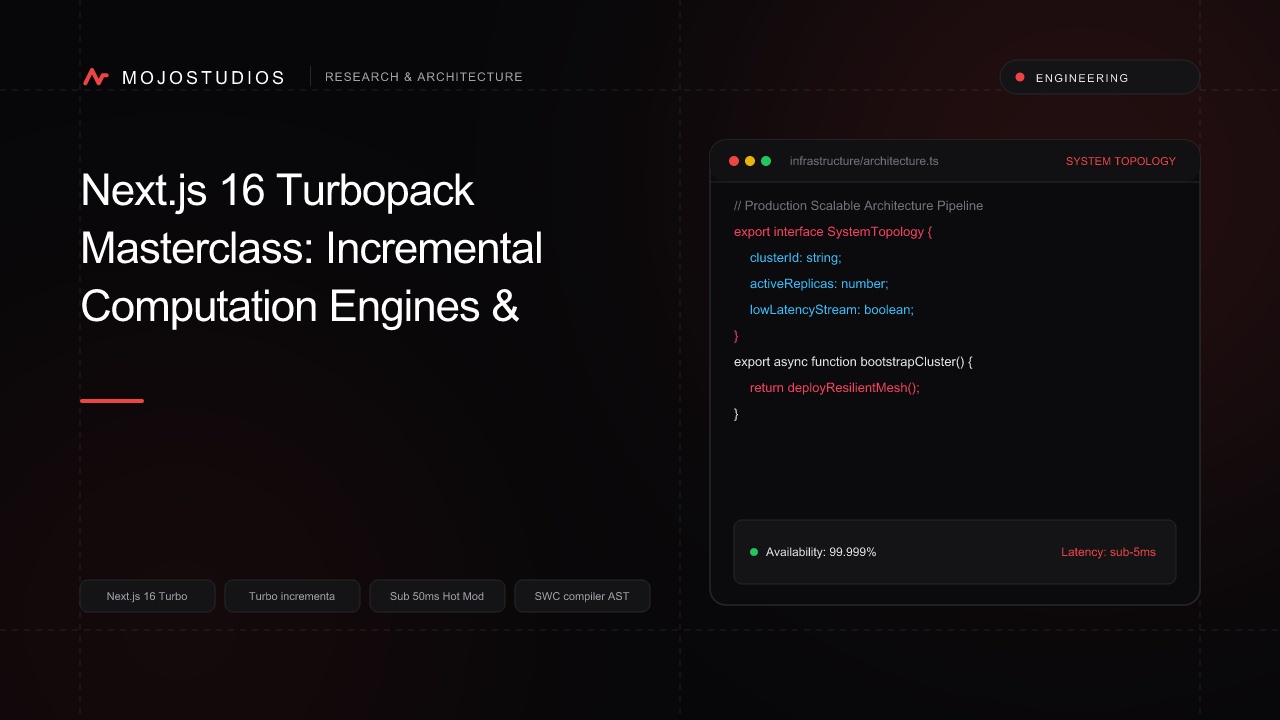Click the deployResilientMesh() code line
This screenshot has height=720, width=1280.
(834, 388)
